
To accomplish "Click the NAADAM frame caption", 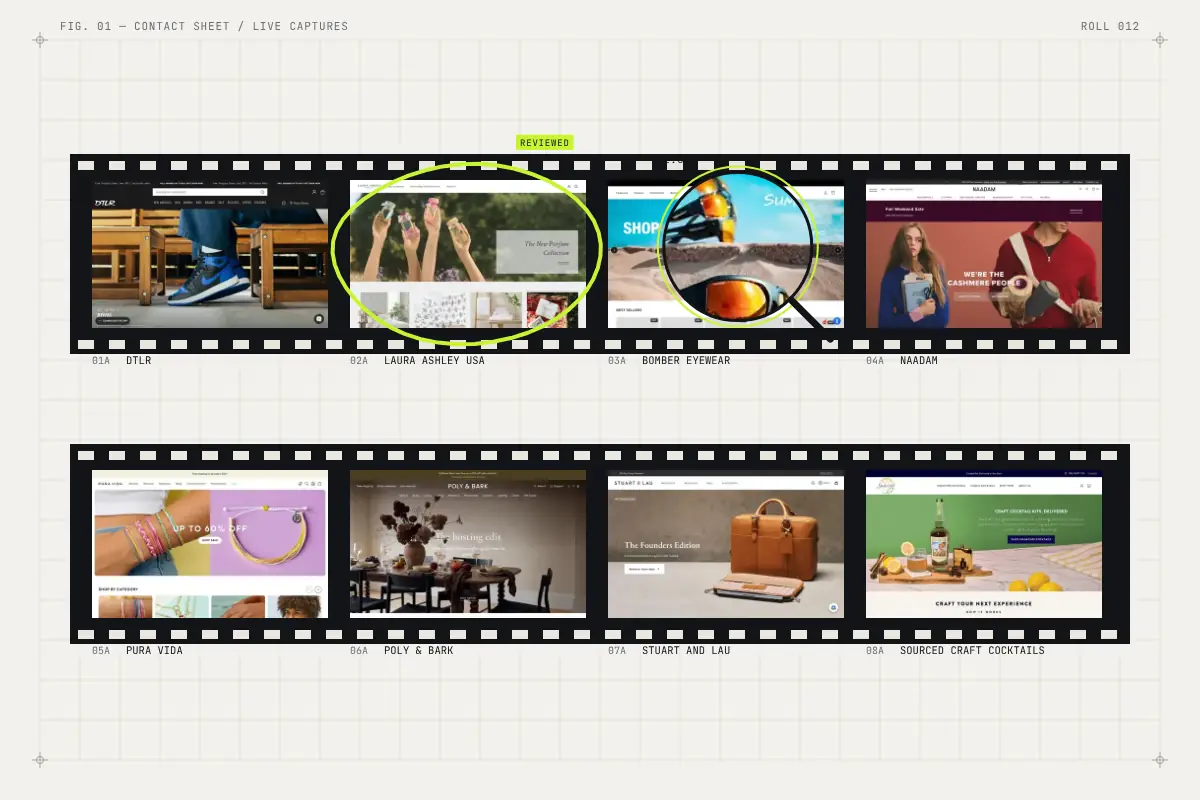I will click(x=919, y=361).
